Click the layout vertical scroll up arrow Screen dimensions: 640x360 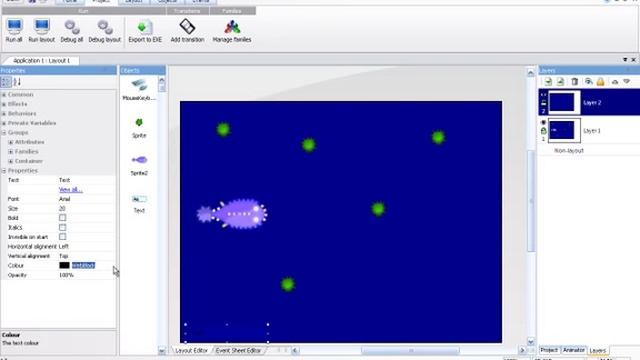click(x=531, y=73)
